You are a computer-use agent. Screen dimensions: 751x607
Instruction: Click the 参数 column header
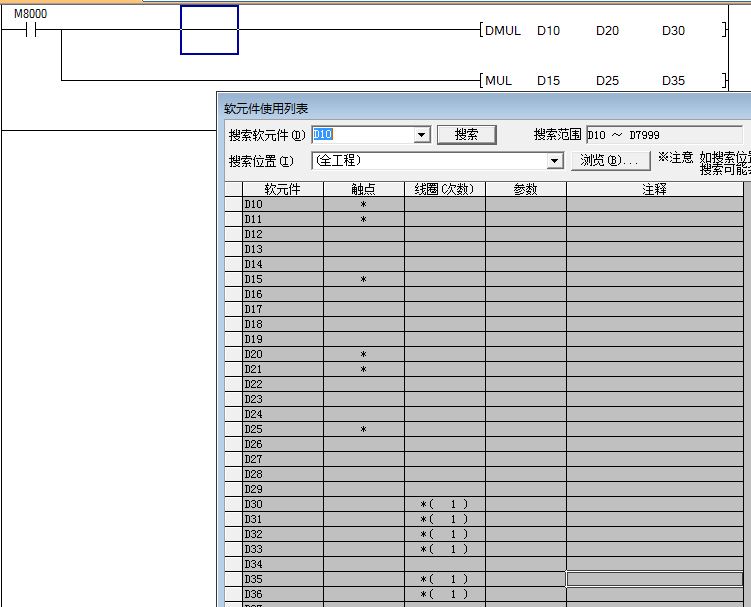click(525, 189)
